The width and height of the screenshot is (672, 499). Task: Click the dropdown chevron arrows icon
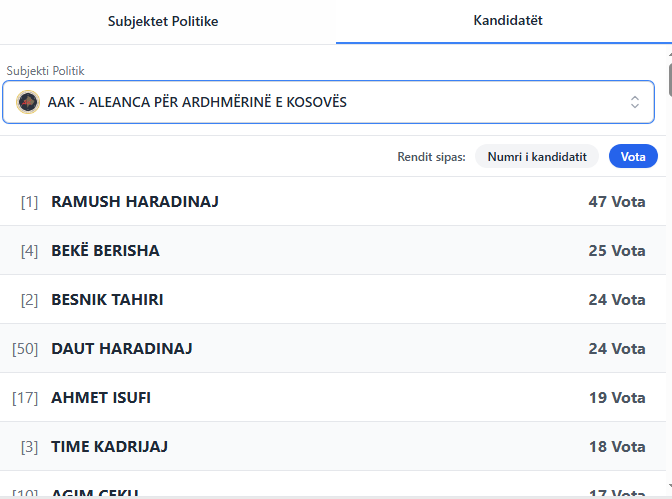[634, 102]
